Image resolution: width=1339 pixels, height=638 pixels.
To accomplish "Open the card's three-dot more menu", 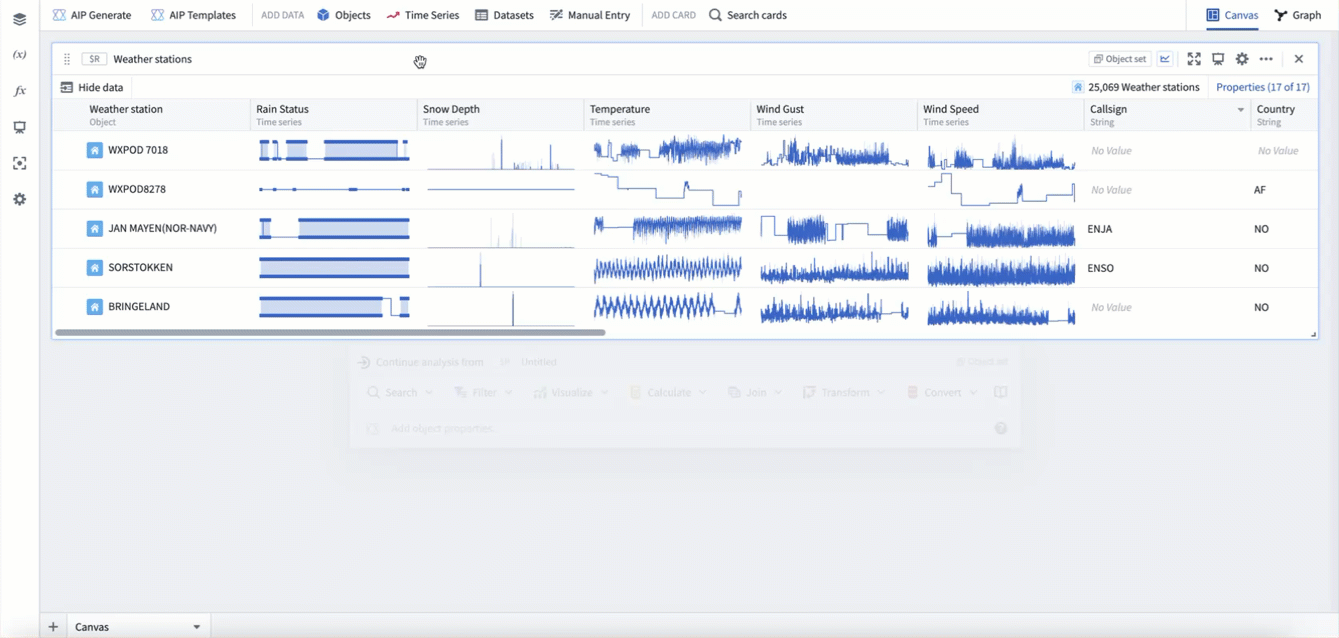I will 1266,59.
